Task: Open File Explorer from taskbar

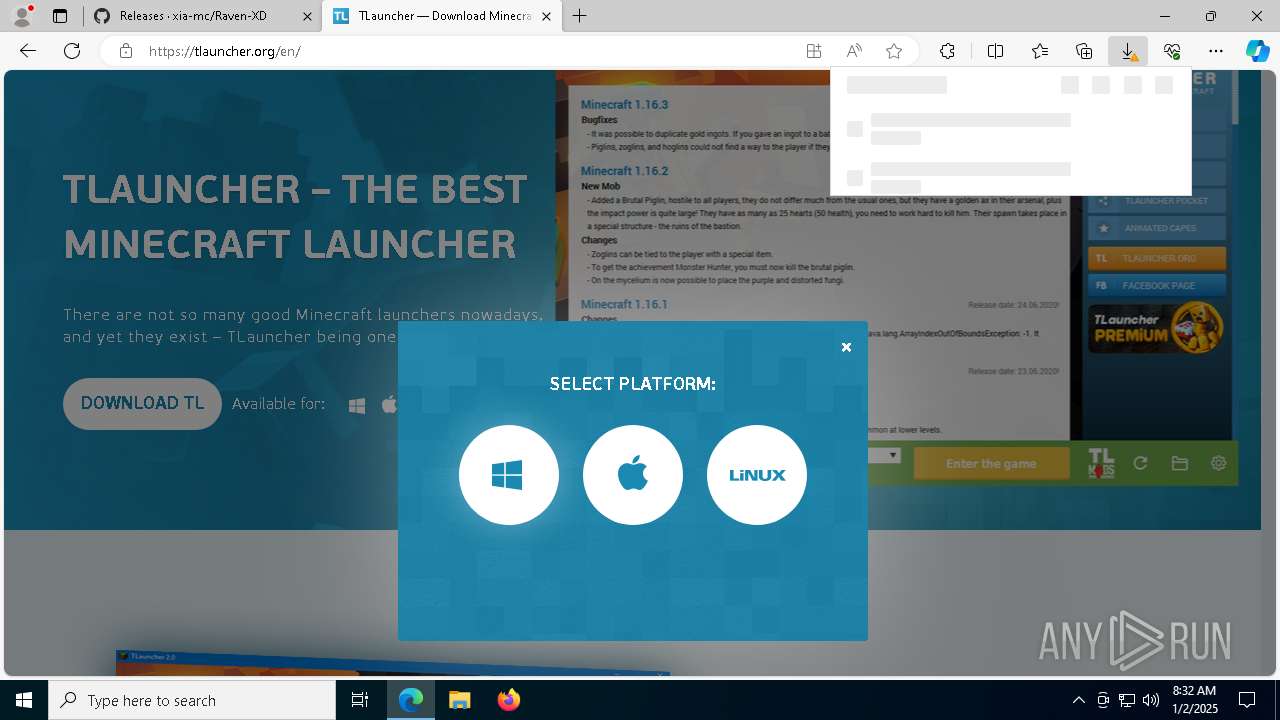Action: [x=459, y=700]
